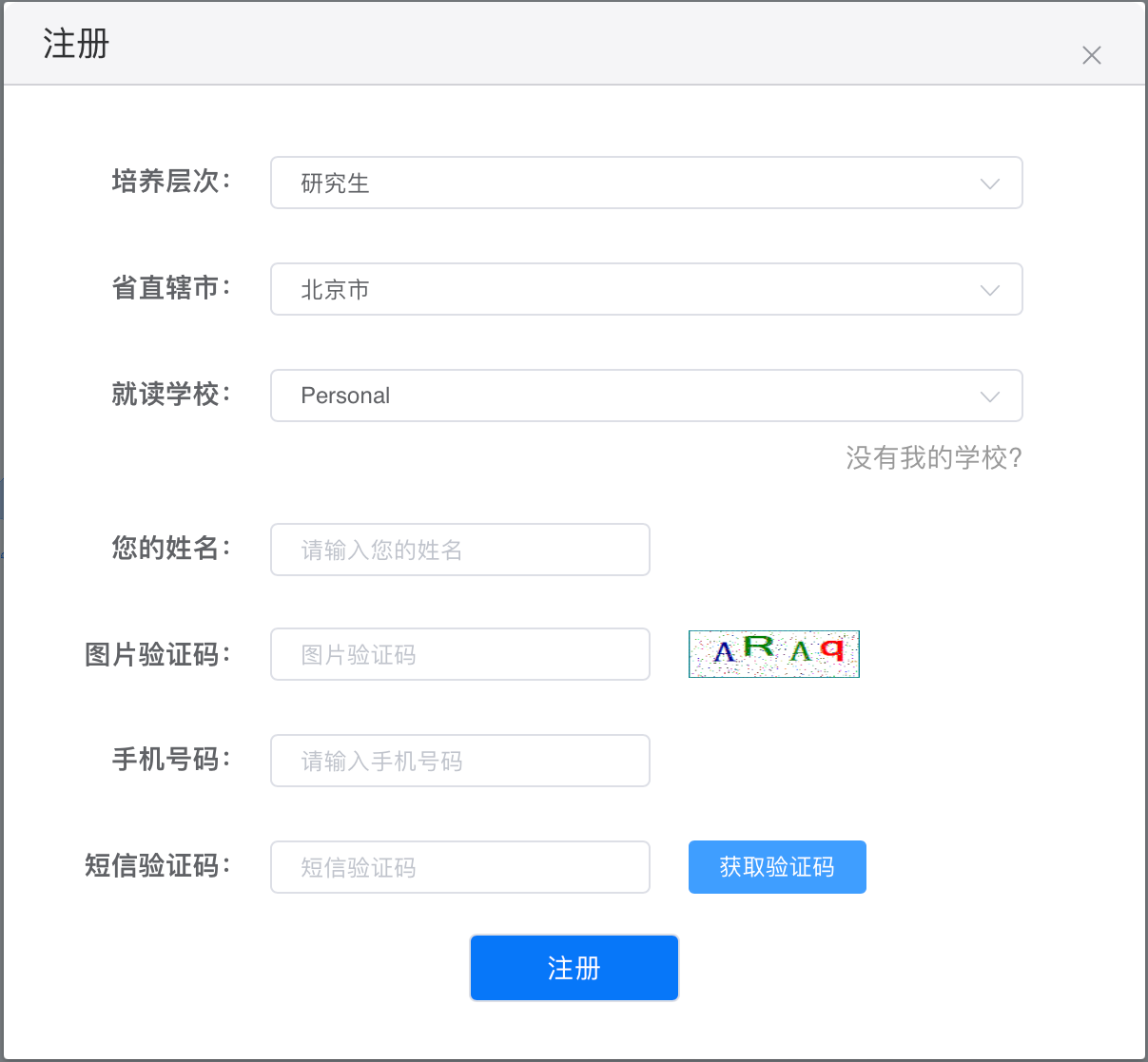
Task: Click the 图片验证码 captcha input field
Action: point(459,654)
